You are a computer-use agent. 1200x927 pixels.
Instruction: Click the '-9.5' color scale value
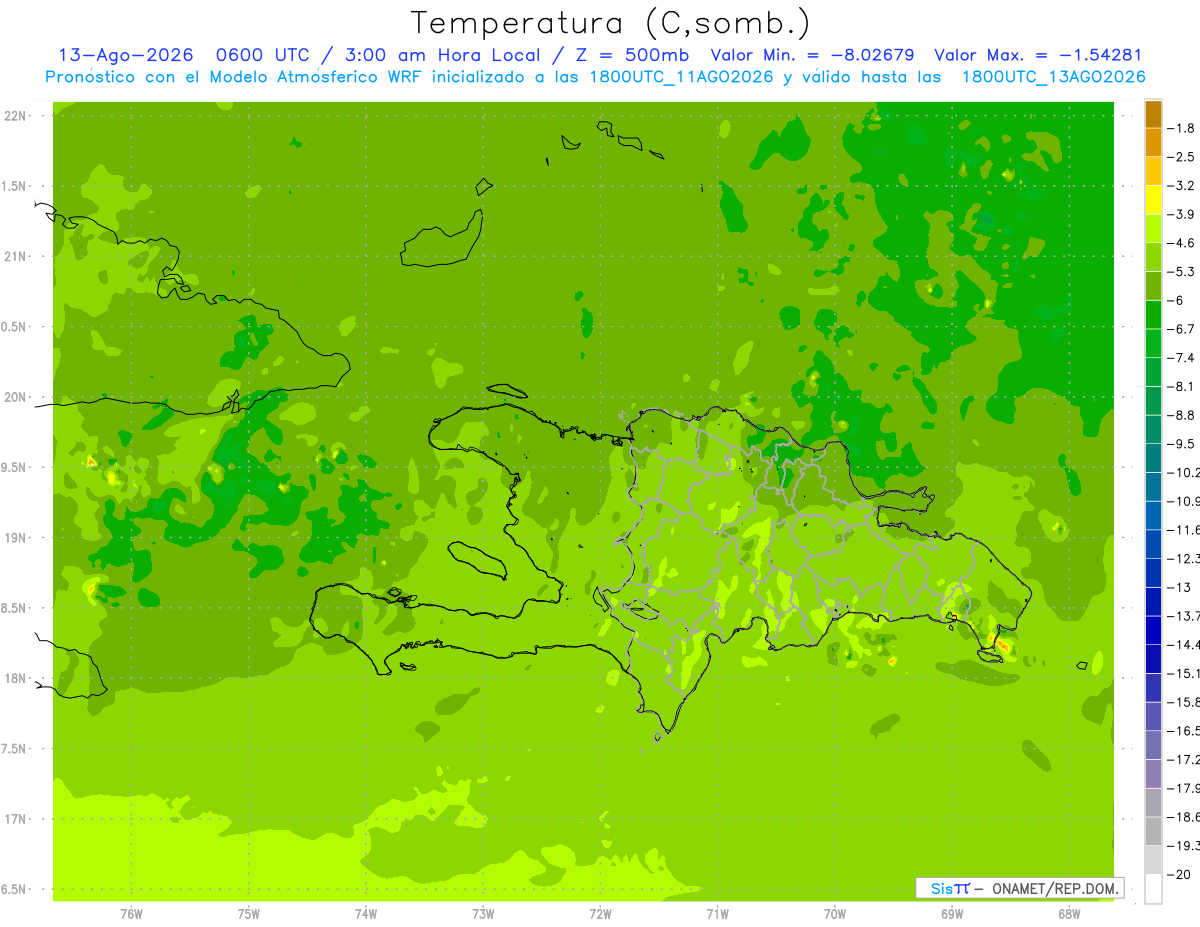pyautogui.click(x=1183, y=443)
